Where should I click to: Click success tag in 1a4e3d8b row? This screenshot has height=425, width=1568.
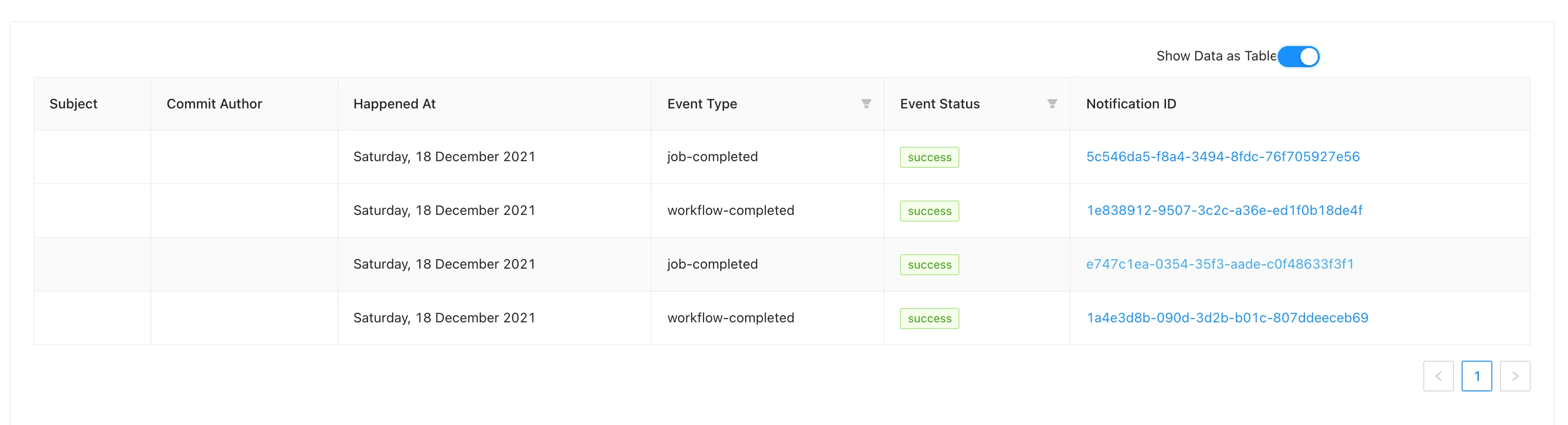pos(930,319)
